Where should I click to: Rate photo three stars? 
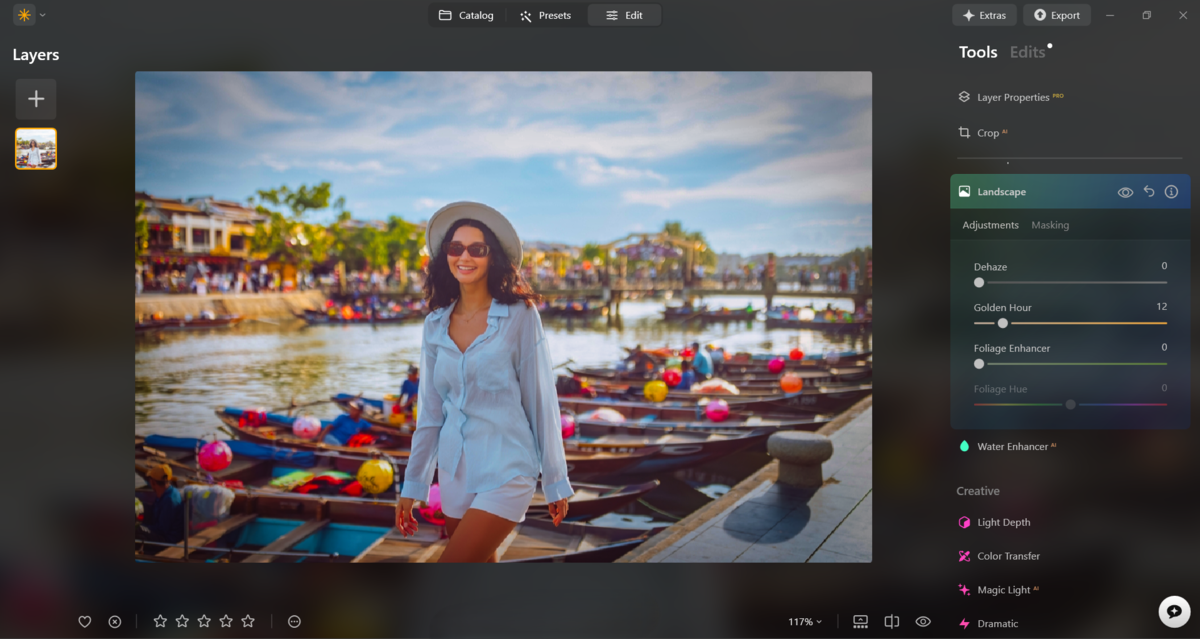pos(204,621)
